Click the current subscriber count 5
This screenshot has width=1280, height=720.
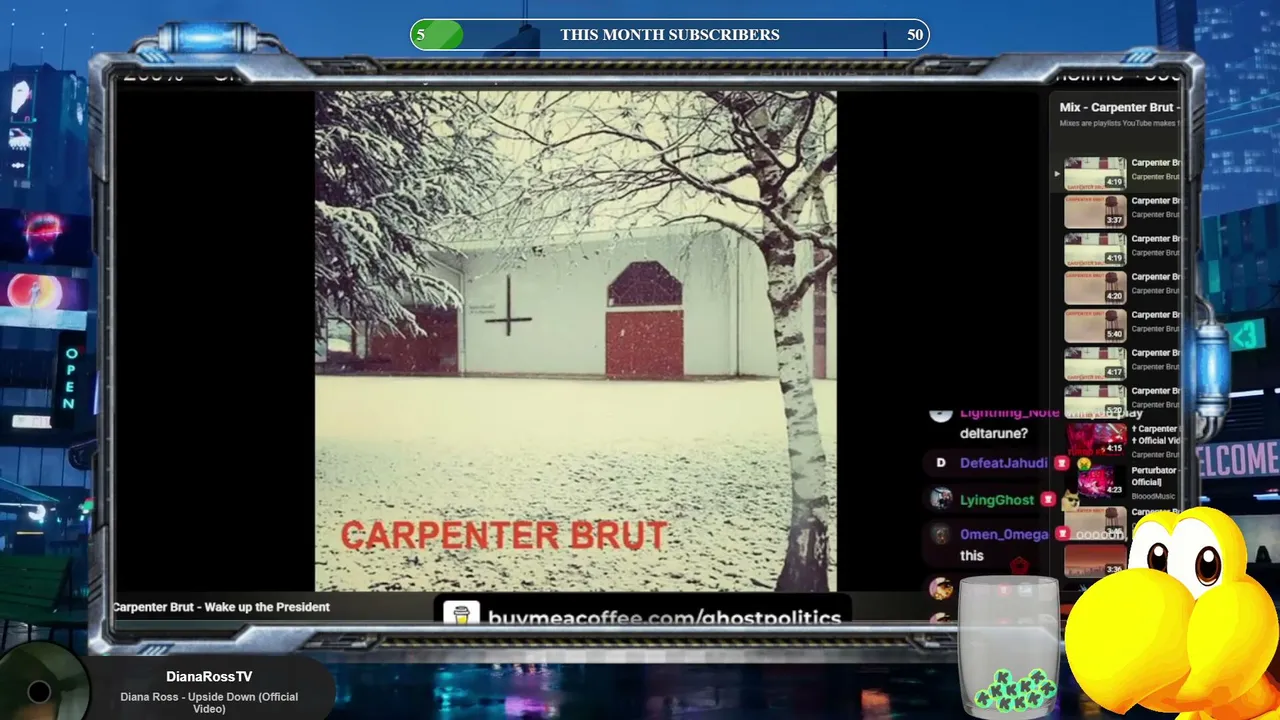click(x=421, y=35)
